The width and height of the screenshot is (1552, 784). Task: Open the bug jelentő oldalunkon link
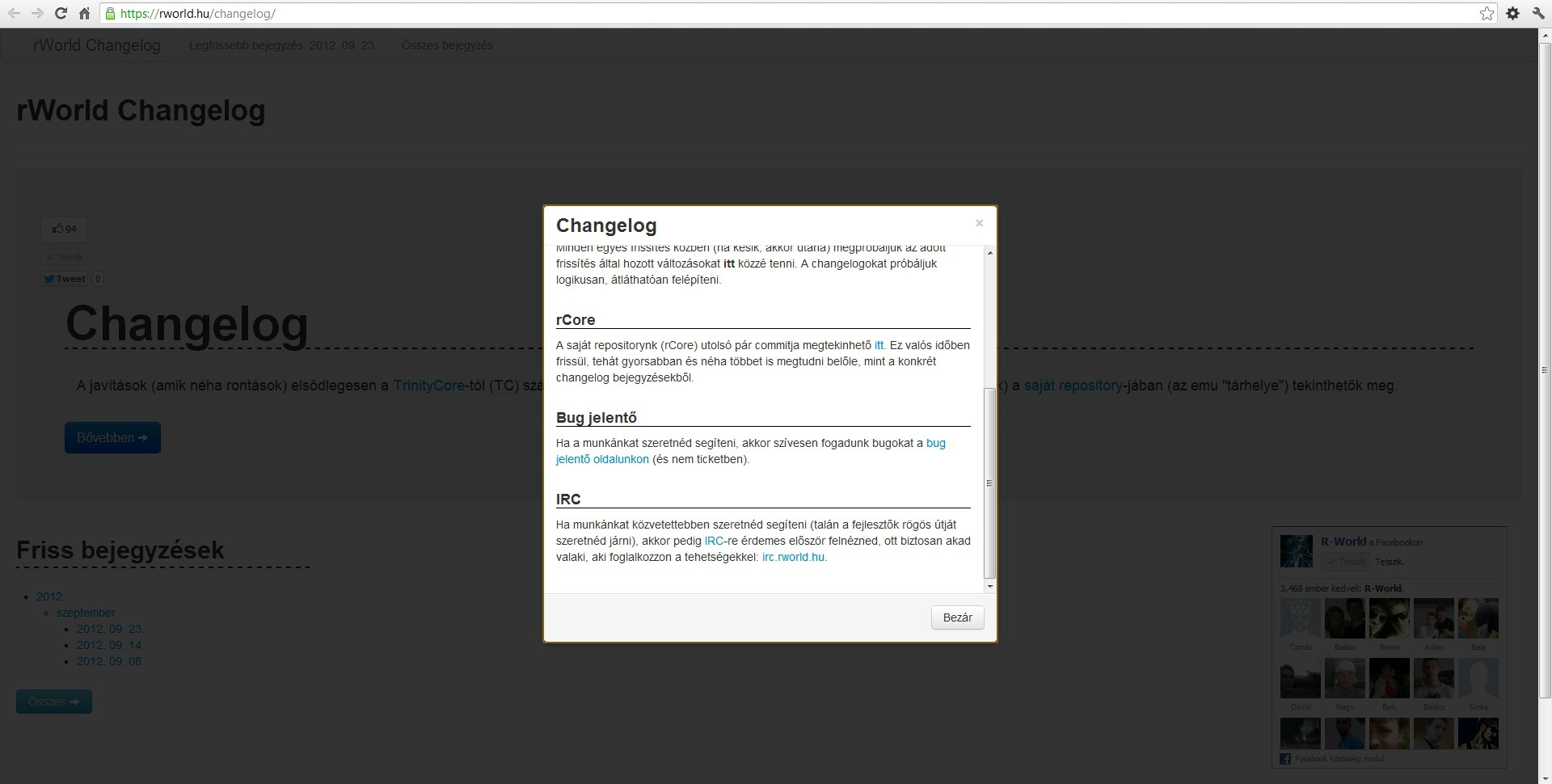(x=602, y=459)
